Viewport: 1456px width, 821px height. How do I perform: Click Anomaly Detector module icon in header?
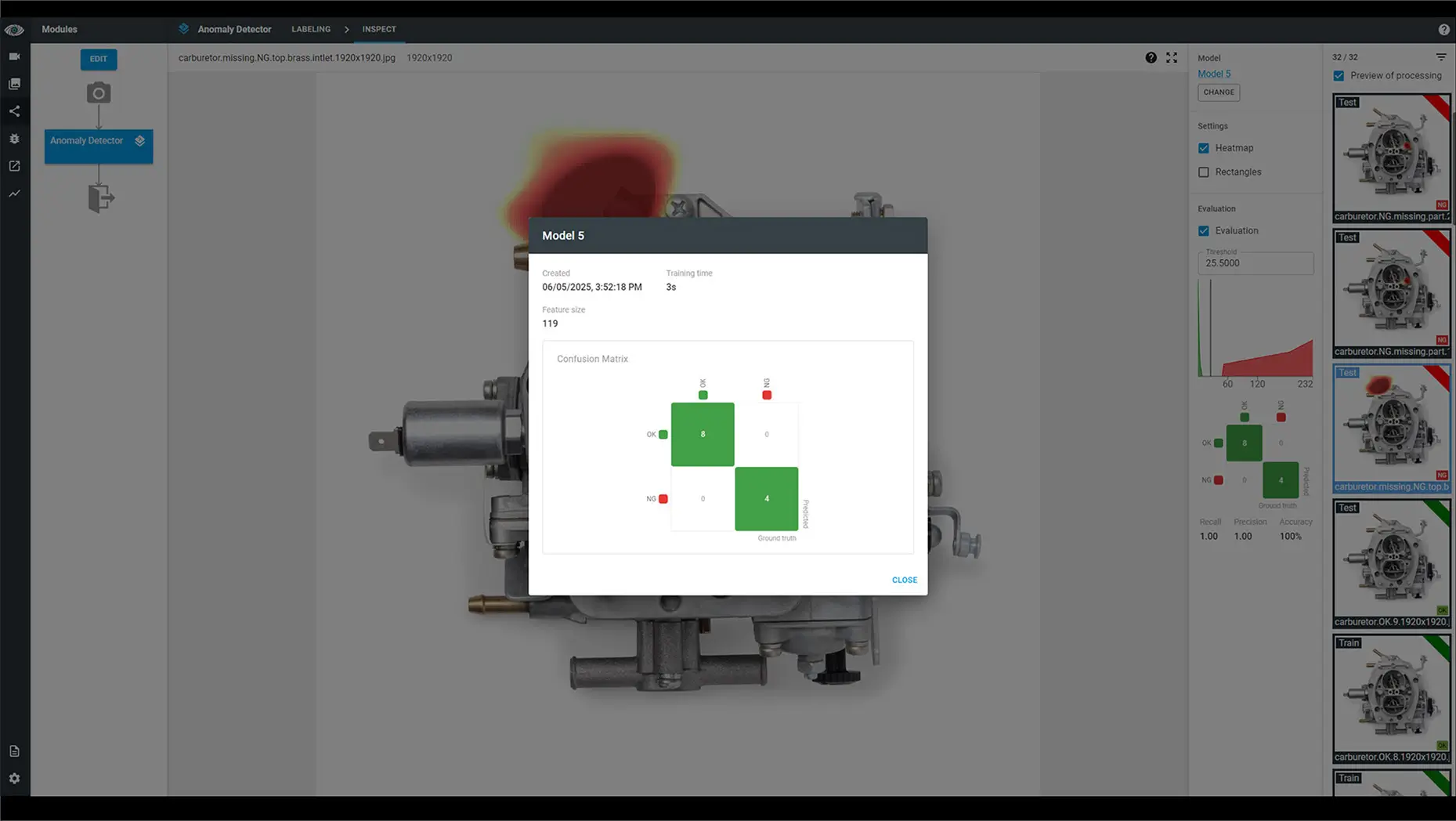(184, 29)
